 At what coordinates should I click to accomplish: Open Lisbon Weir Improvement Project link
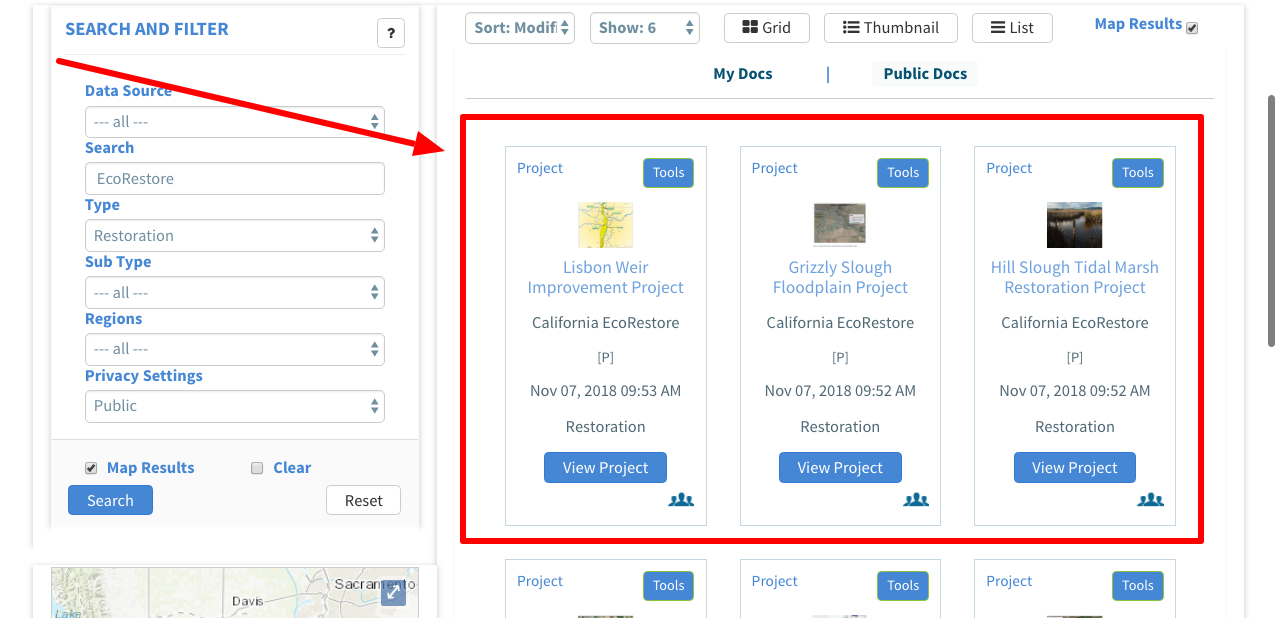605,277
